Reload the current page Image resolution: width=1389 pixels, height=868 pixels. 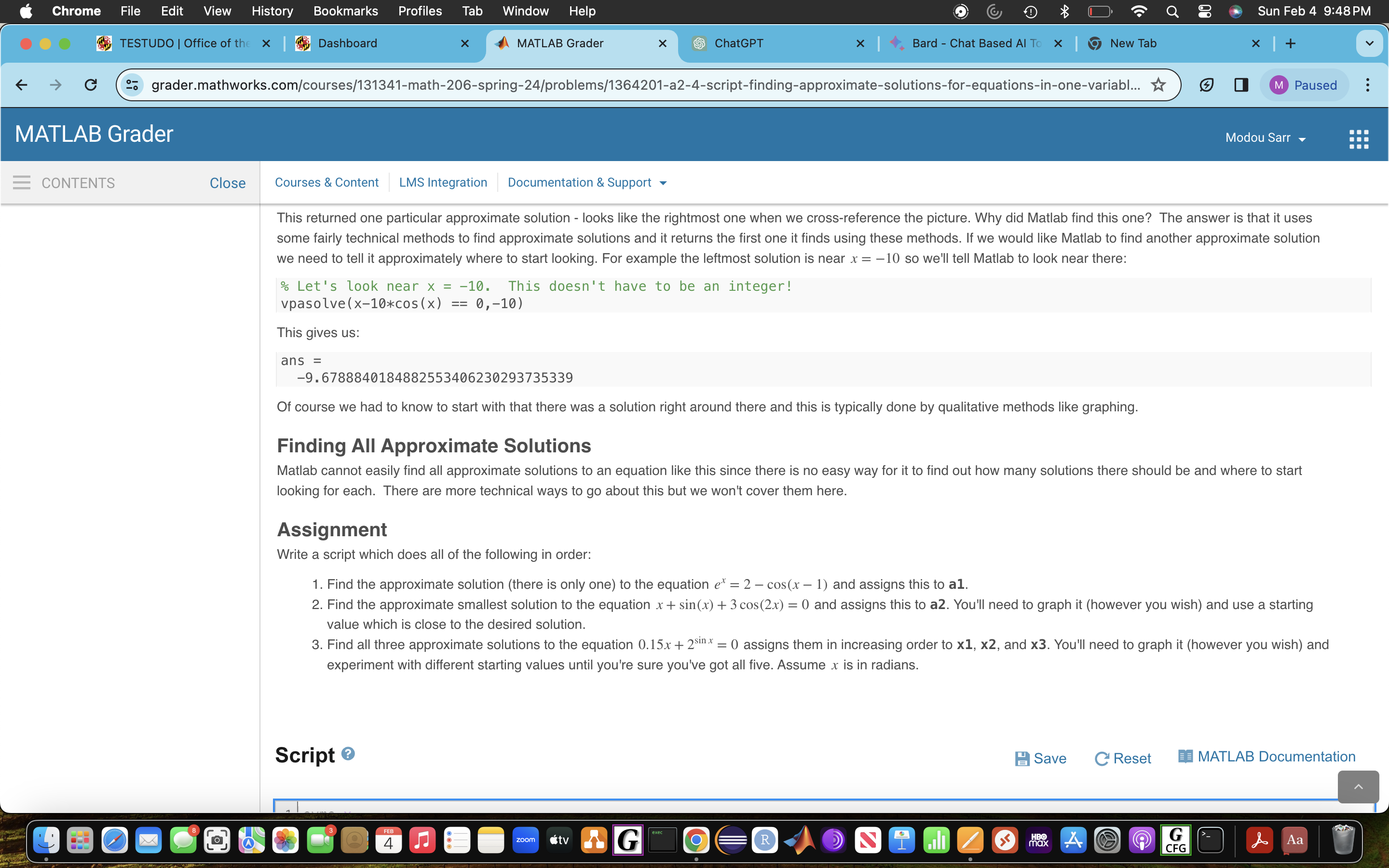(x=91, y=84)
